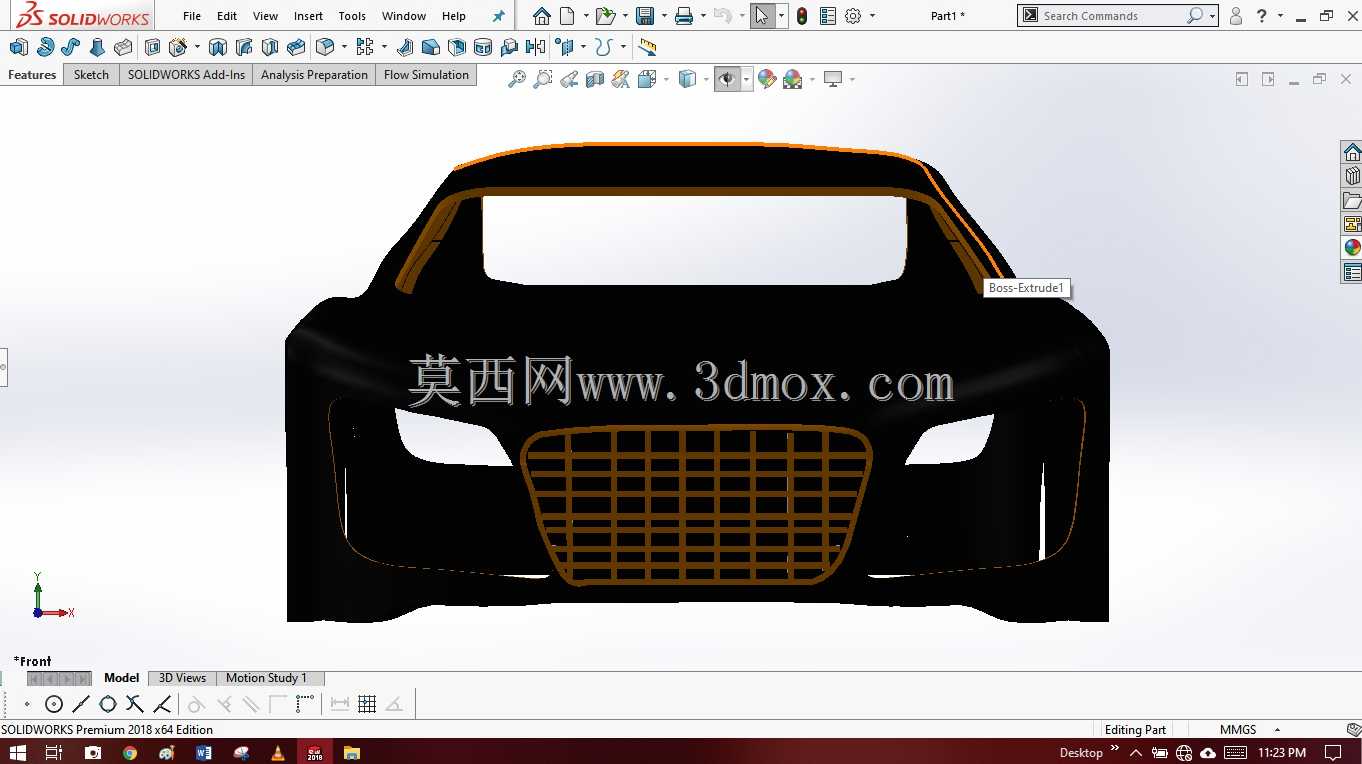The height and width of the screenshot is (764, 1362).
Task: Toggle the point snap icon
Action: point(27,704)
